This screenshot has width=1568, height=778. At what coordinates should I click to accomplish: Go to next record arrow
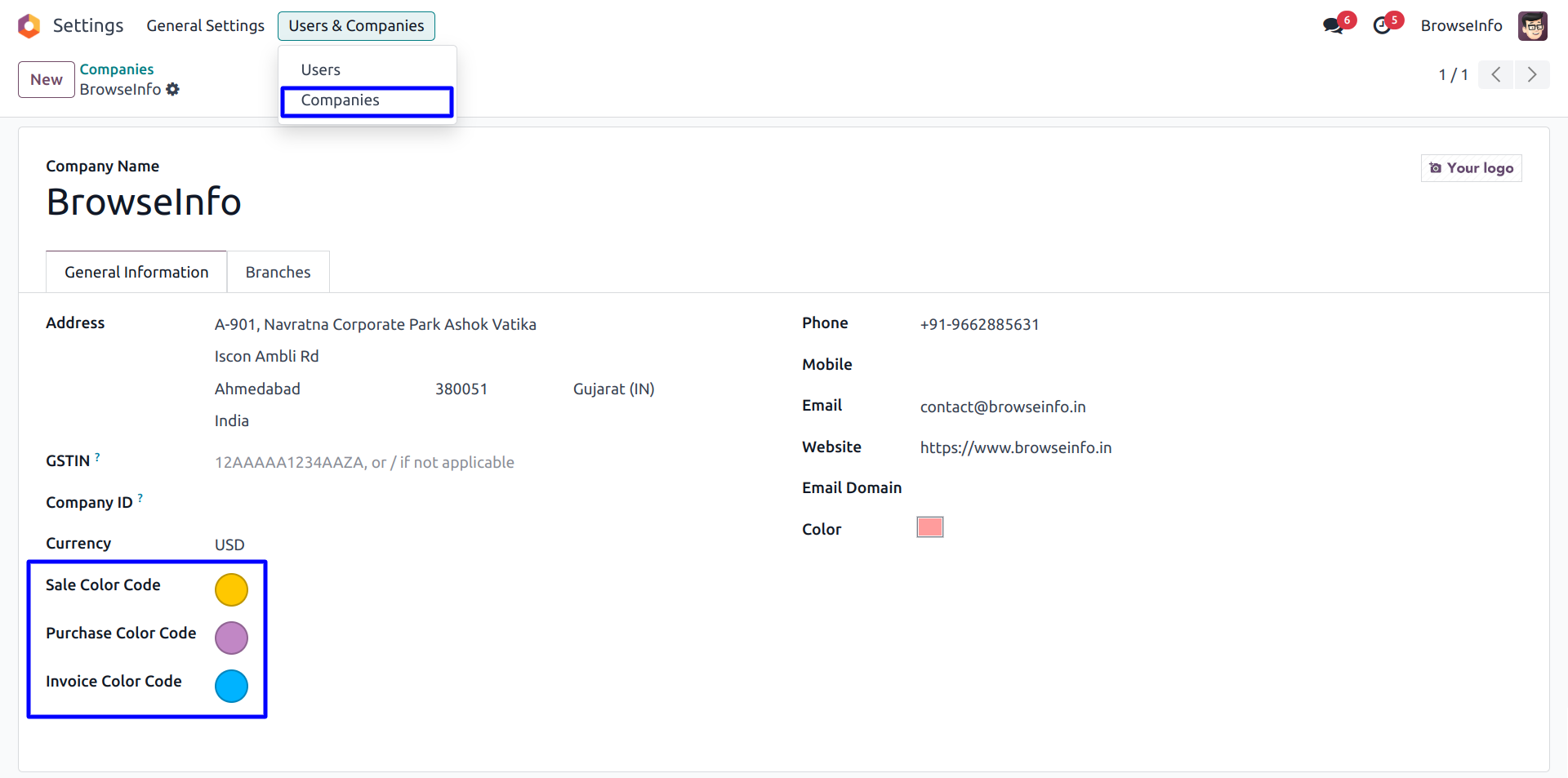[x=1532, y=75]
